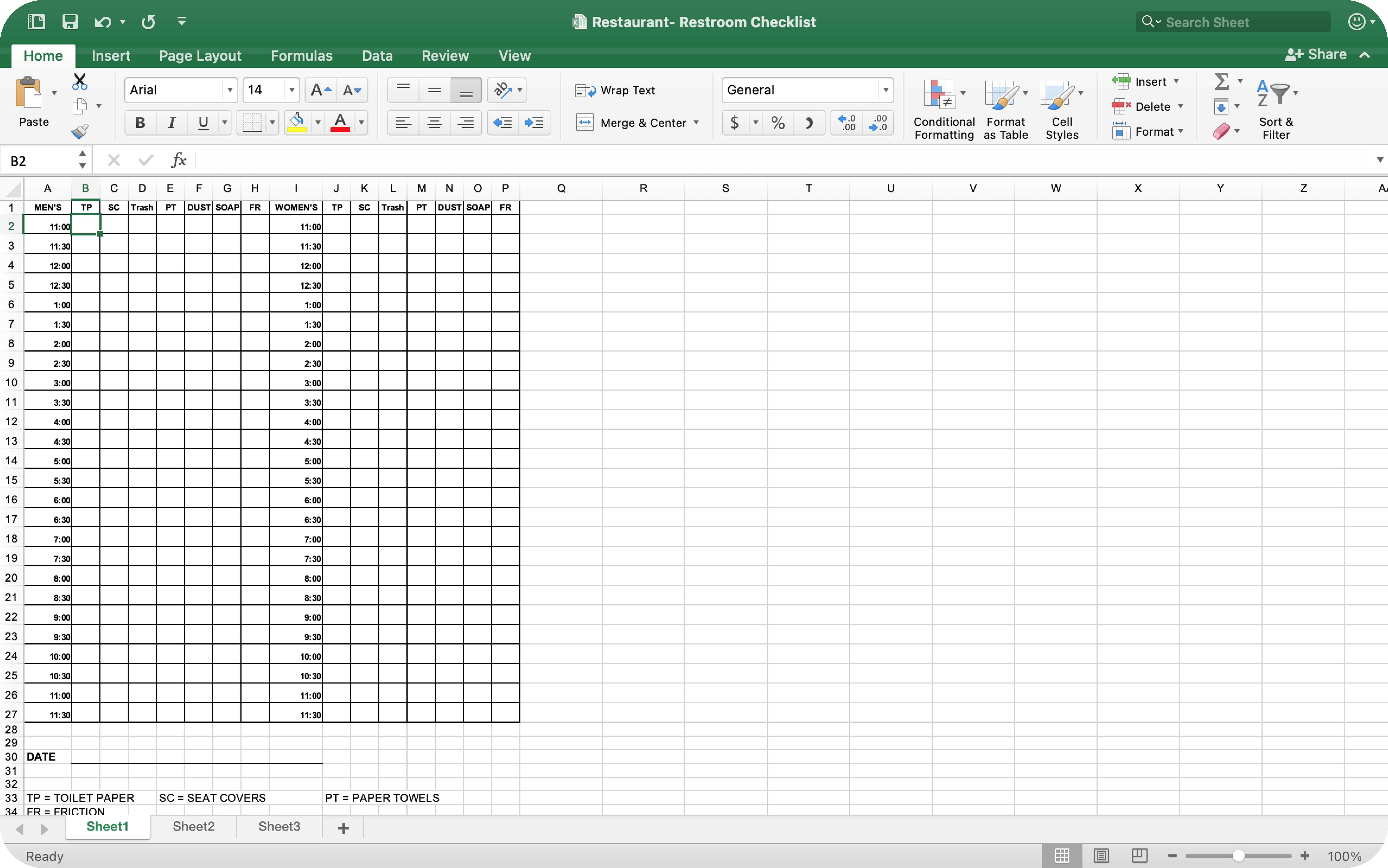Click the Share button
This screenshot has width=1388, height=868.
(1316, 55)
